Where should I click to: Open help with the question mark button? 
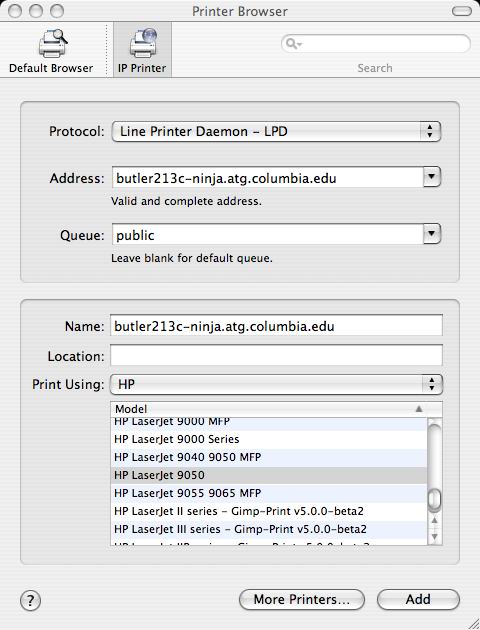30,601
